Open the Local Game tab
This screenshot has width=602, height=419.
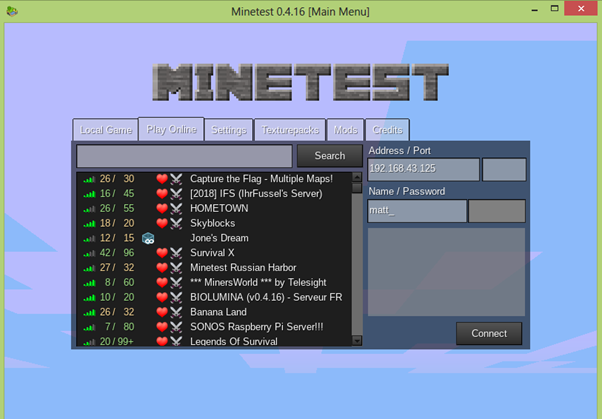106,130
